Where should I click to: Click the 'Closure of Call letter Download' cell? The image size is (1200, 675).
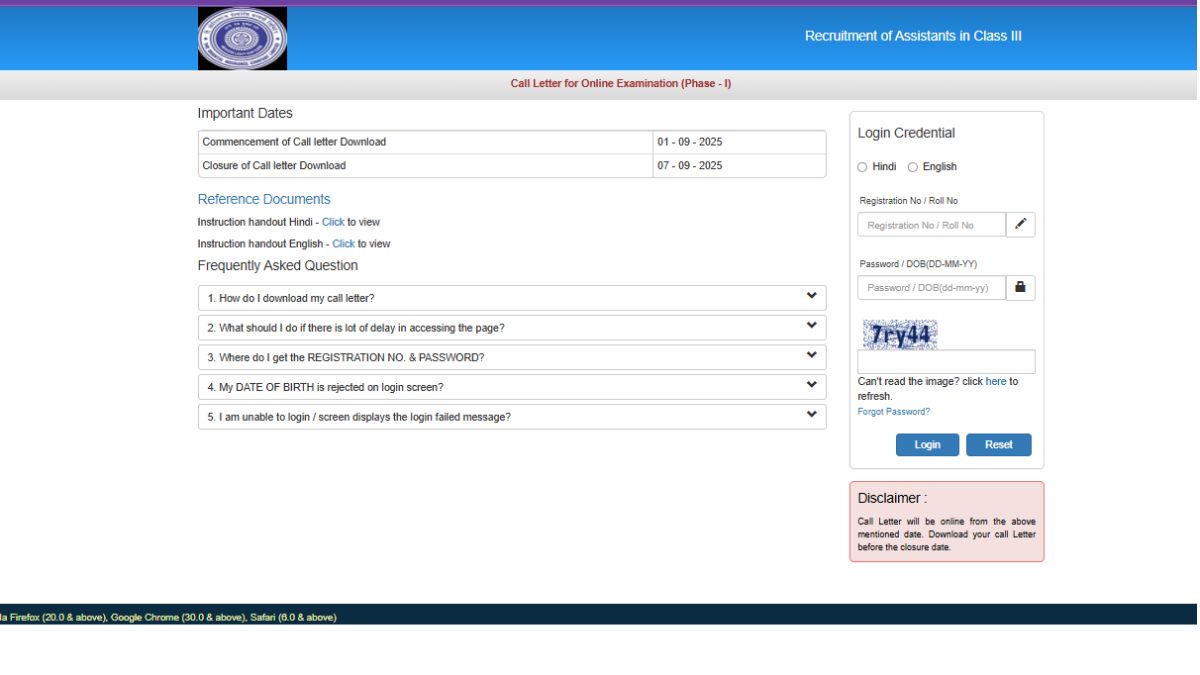click(426, 166)
